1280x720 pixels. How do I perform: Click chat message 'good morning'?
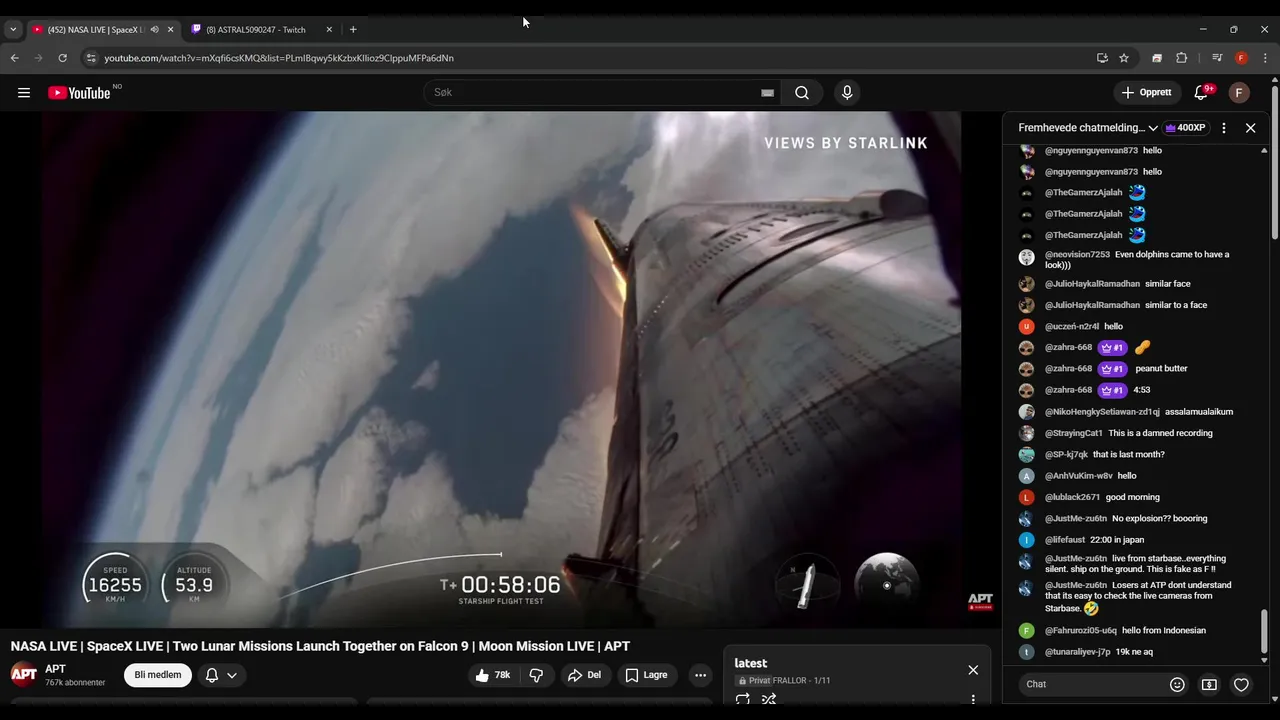point(1132,498)
